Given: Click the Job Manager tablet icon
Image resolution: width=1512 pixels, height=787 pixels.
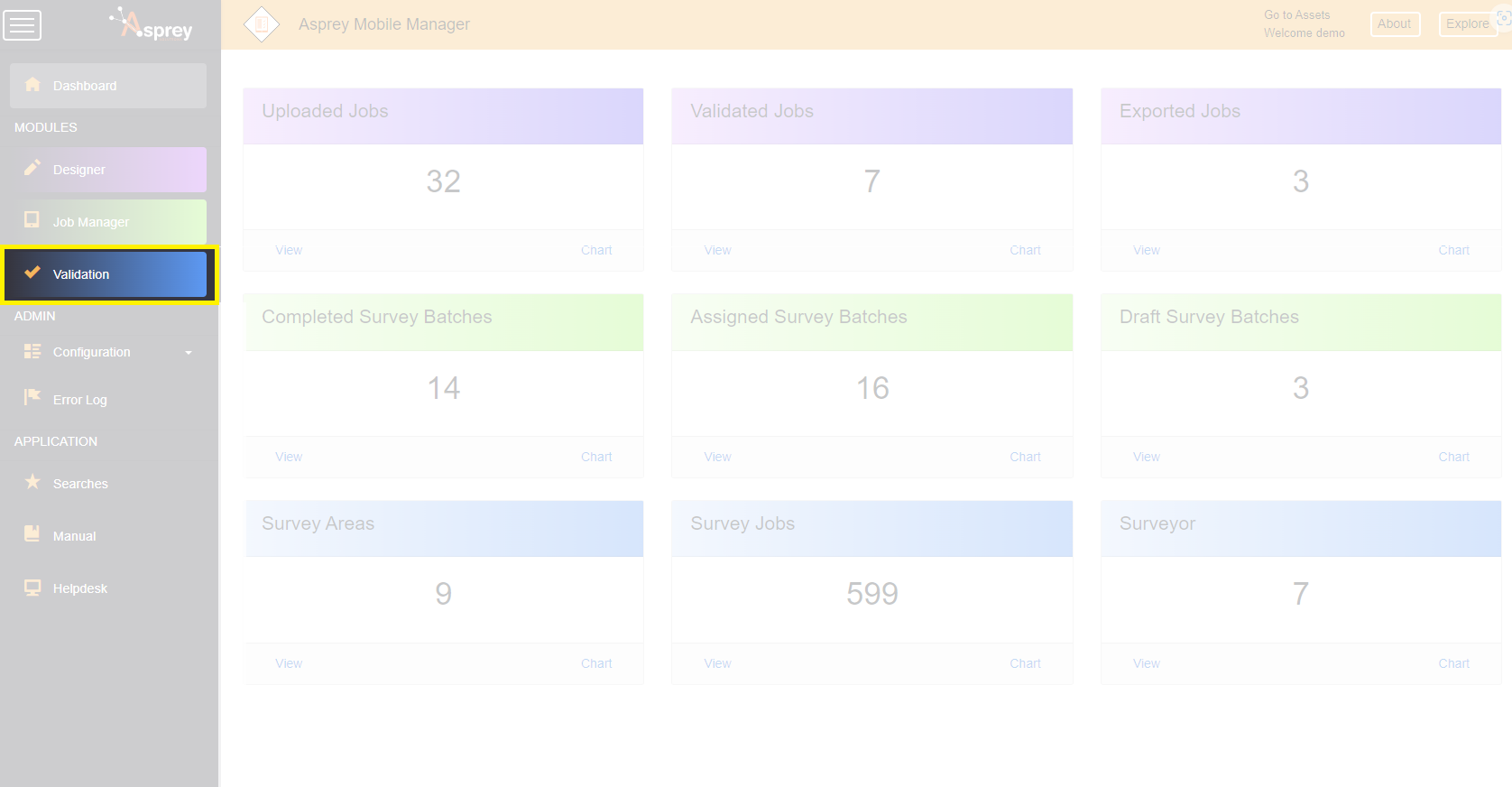Looking at the screenshot, I should 32,220.
